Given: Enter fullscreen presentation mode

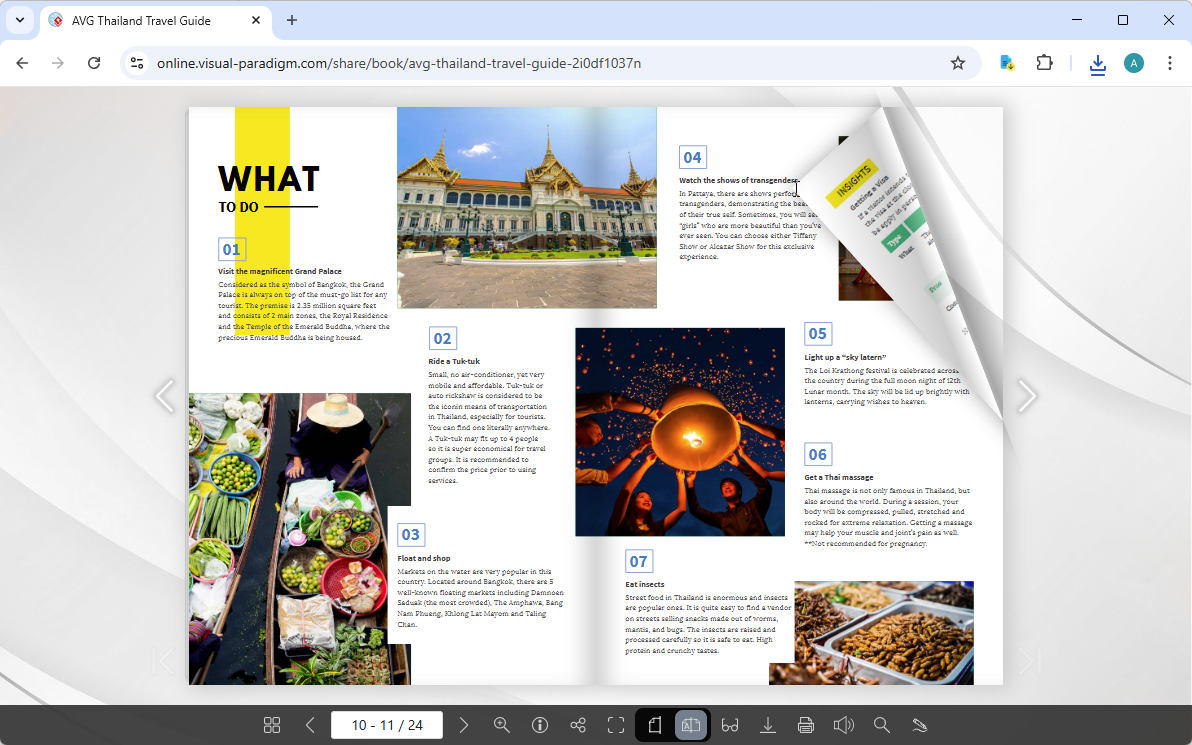Looking at the screenshot, I should (616, 724).
